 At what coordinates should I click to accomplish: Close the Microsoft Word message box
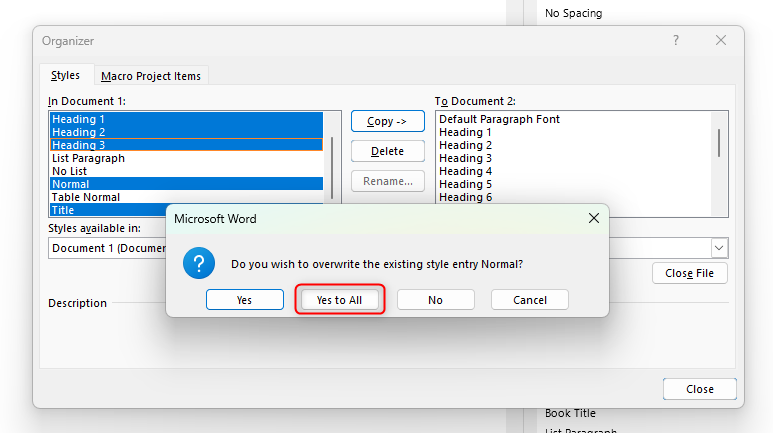point(593,217)
